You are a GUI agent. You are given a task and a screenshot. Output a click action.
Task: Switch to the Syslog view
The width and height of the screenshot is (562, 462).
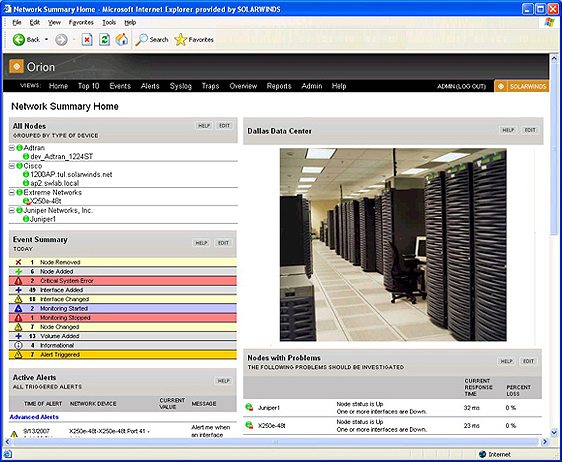point(181,86)
